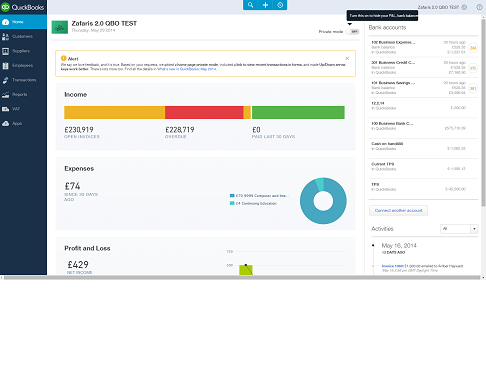Click the QuickBooks logo in the sidebar
The width and height of the screenshot is (486, 365).
tap(22, 7)
